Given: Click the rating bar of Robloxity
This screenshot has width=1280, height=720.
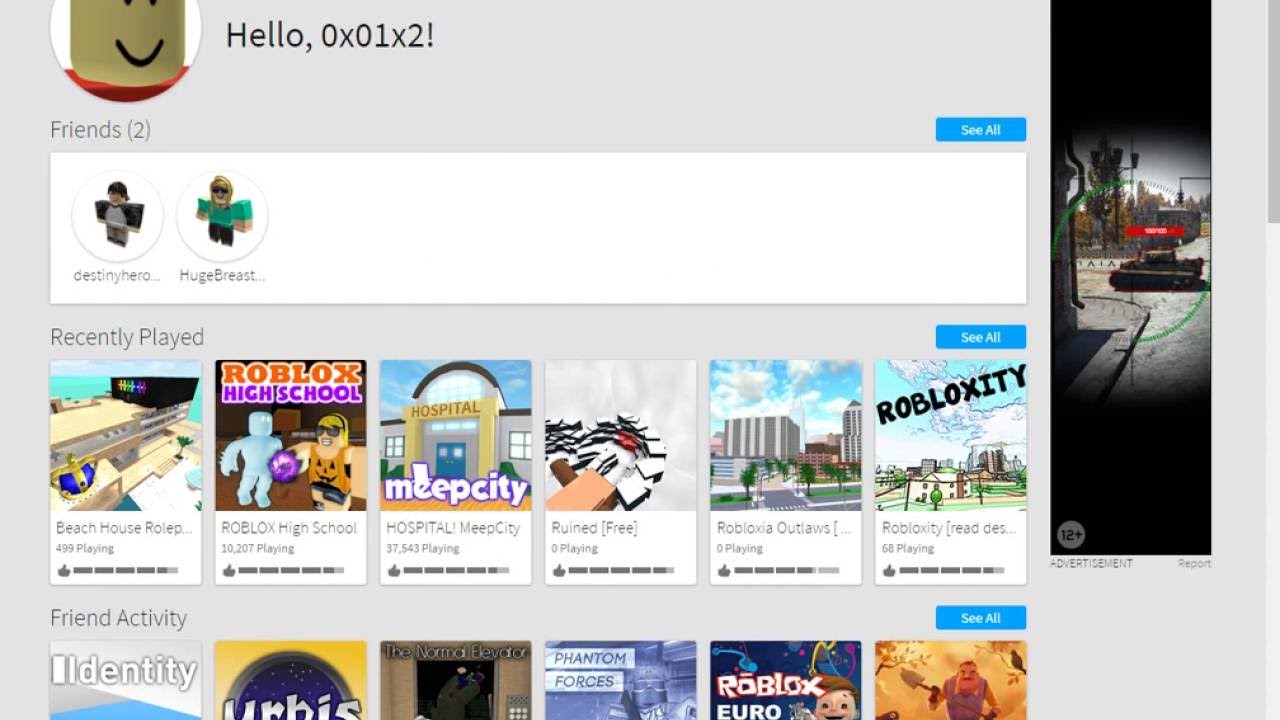Looking at the screenshot, I should click(x=951, y=571).
